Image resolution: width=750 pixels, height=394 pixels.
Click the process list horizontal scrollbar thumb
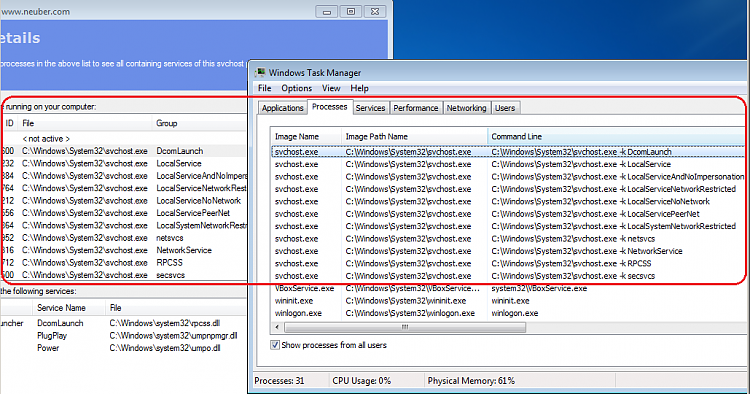click(x=405, y=327)
